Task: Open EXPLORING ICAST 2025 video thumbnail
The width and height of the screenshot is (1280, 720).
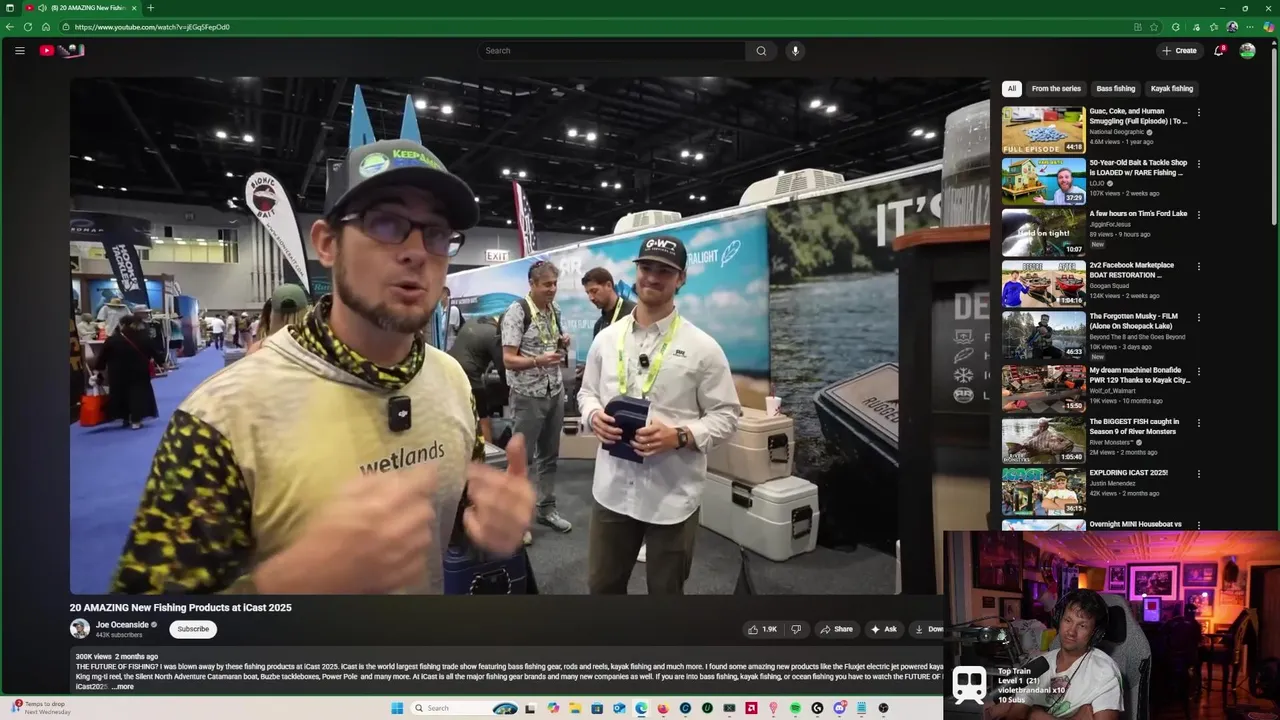Action: tap(1043, 491)
